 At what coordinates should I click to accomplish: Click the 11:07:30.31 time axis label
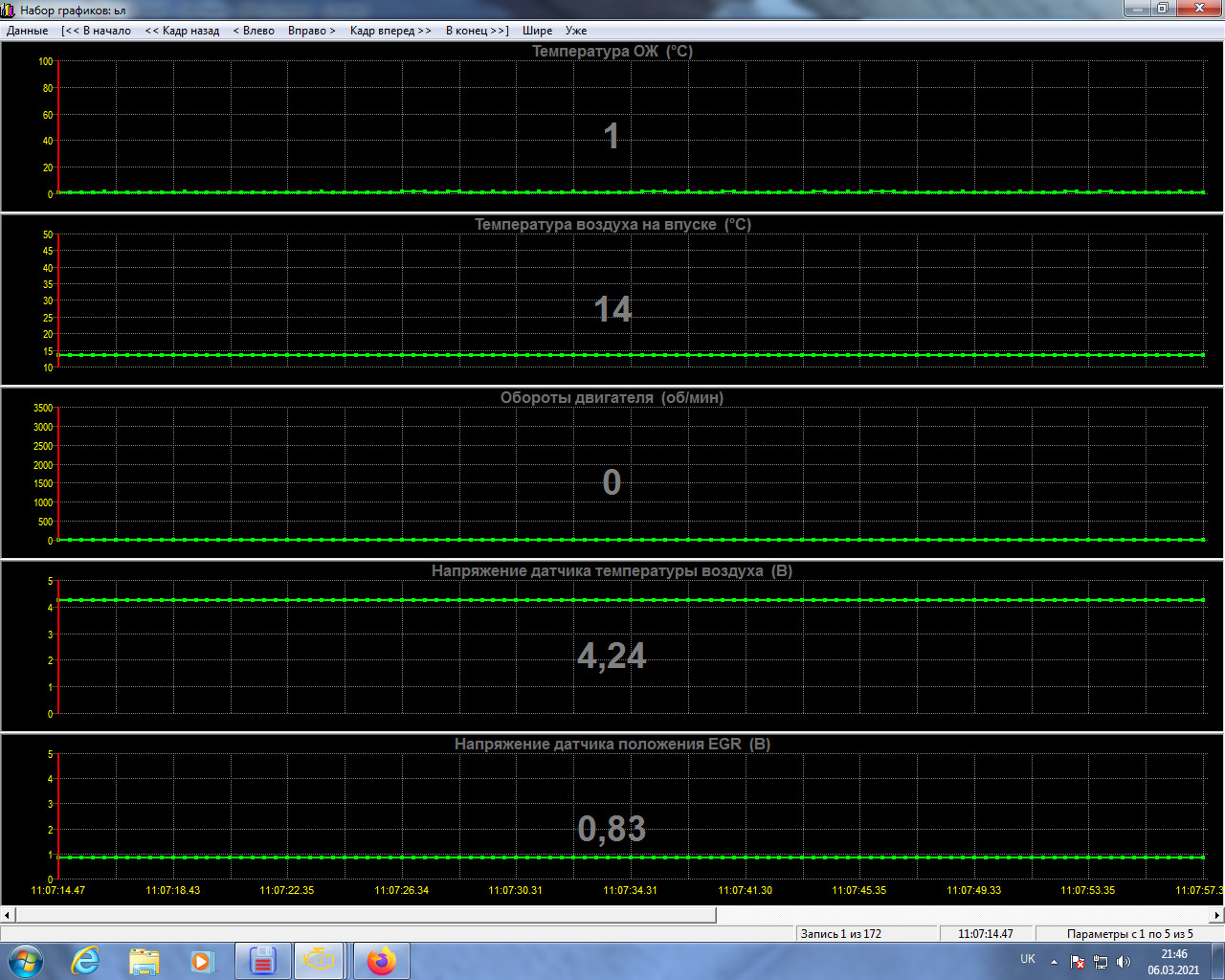pos(516,890)
